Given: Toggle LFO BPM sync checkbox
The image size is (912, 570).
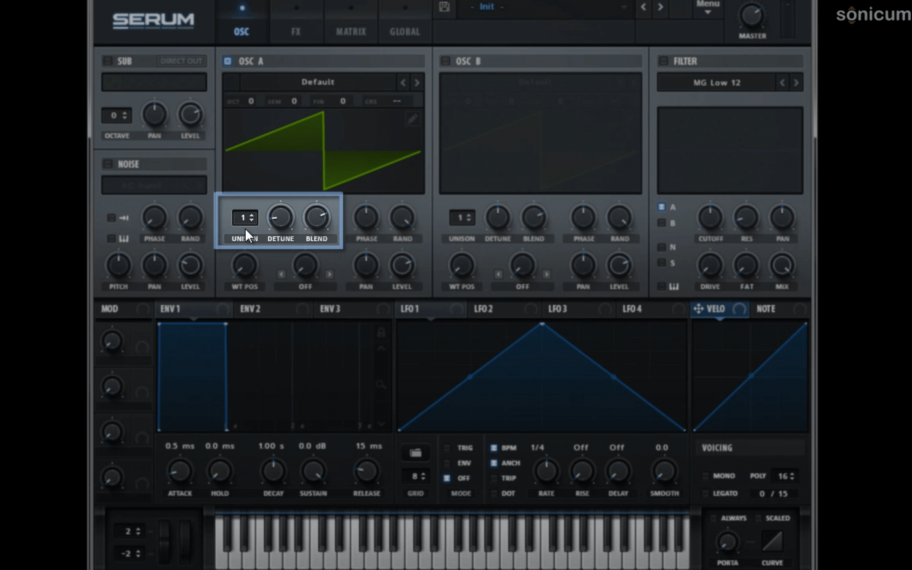Looking at the screenshot, I should 494,448.
